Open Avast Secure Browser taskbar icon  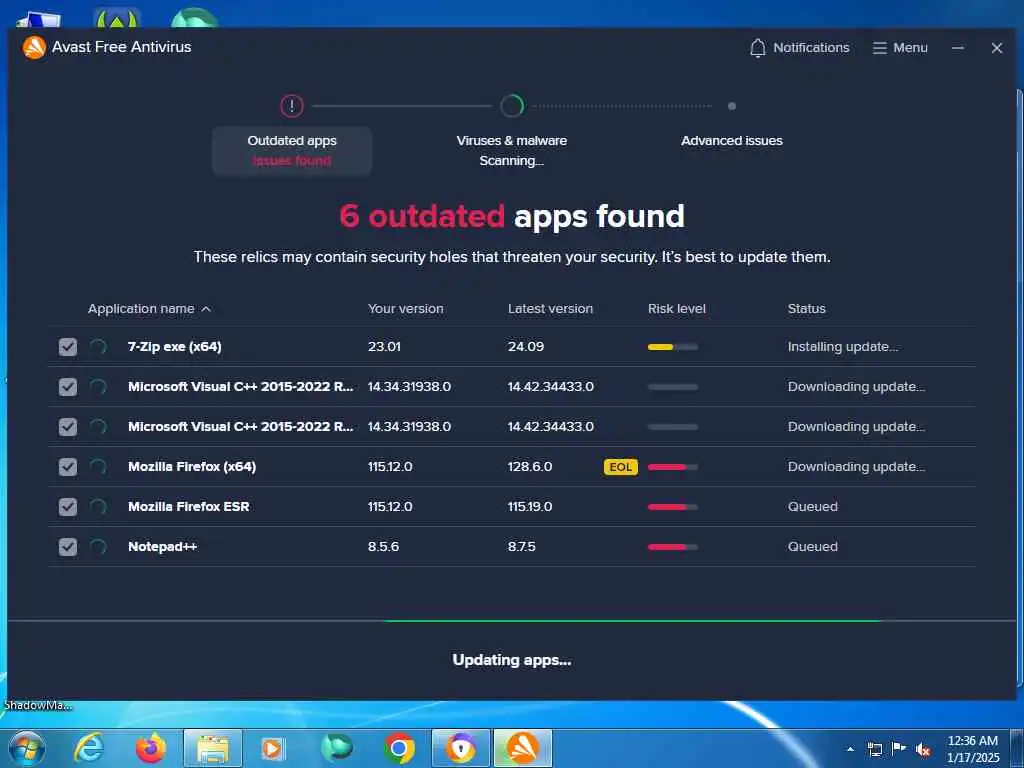(x=461, y=748)
